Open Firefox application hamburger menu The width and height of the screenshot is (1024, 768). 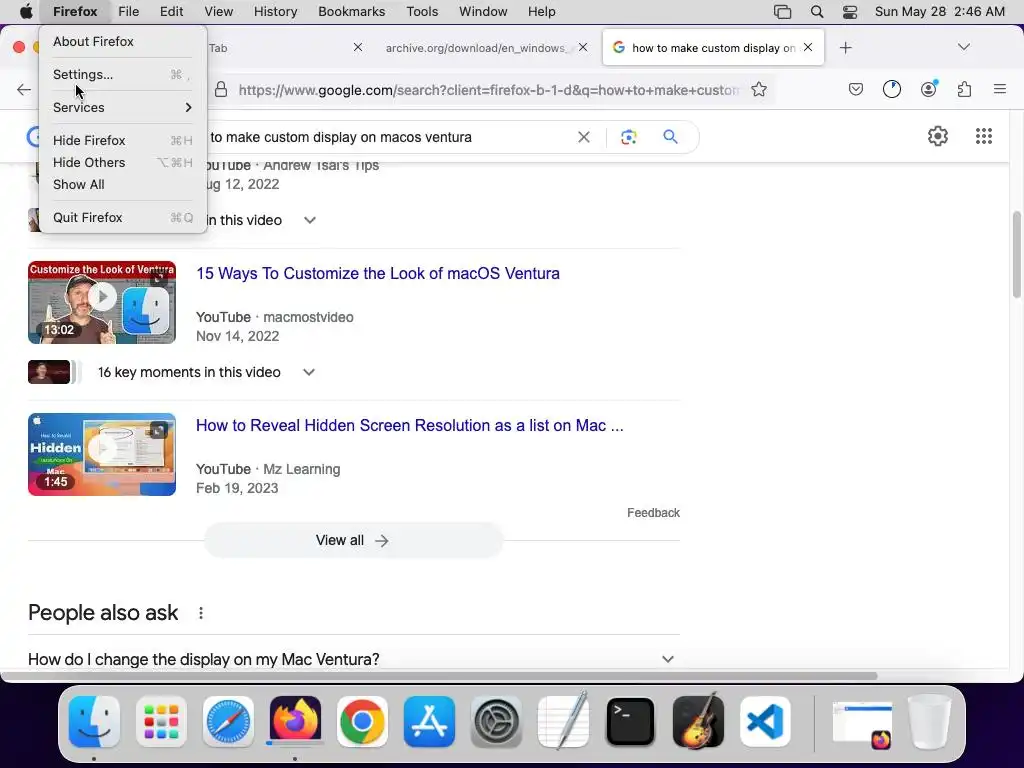pos(1000,89)
